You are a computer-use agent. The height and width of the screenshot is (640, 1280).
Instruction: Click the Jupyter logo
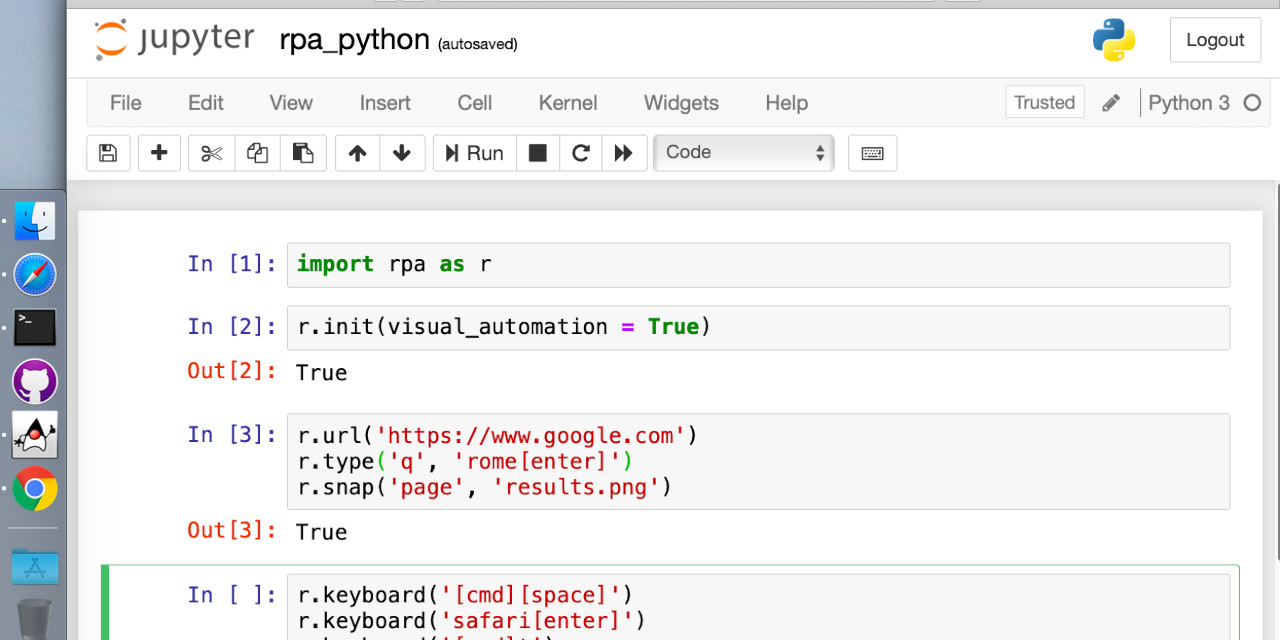tap(173, 40)
